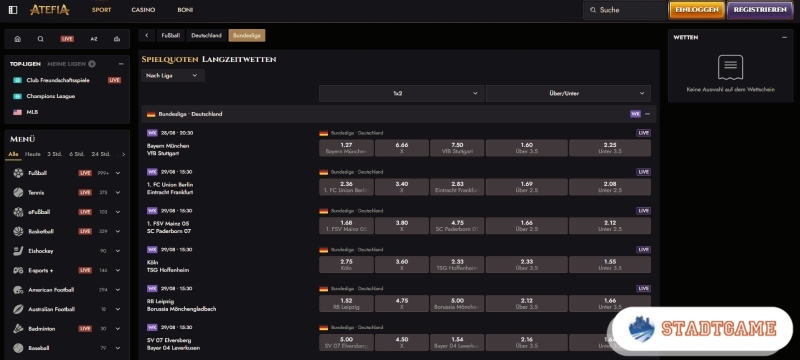
Task: Collapse the Bundesliga - Deutschland section
Action: coord(647,114)
